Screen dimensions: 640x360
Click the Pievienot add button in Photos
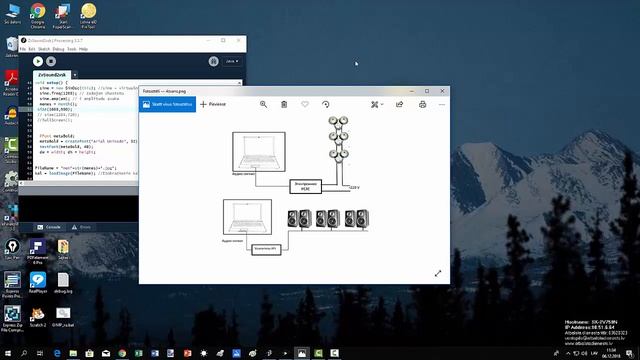[213, 104]
